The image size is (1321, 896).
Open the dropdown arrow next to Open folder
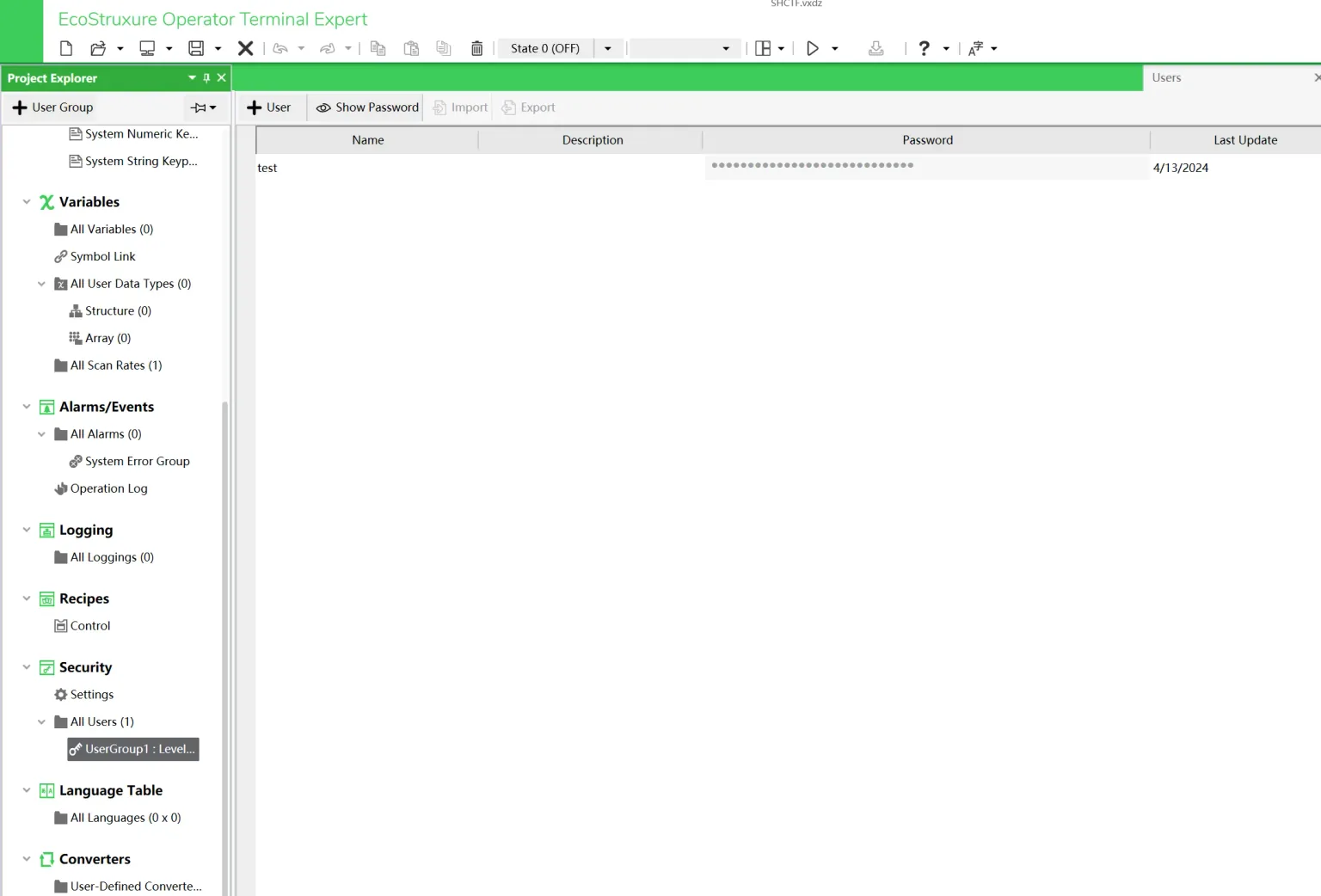tap(120, 48)
